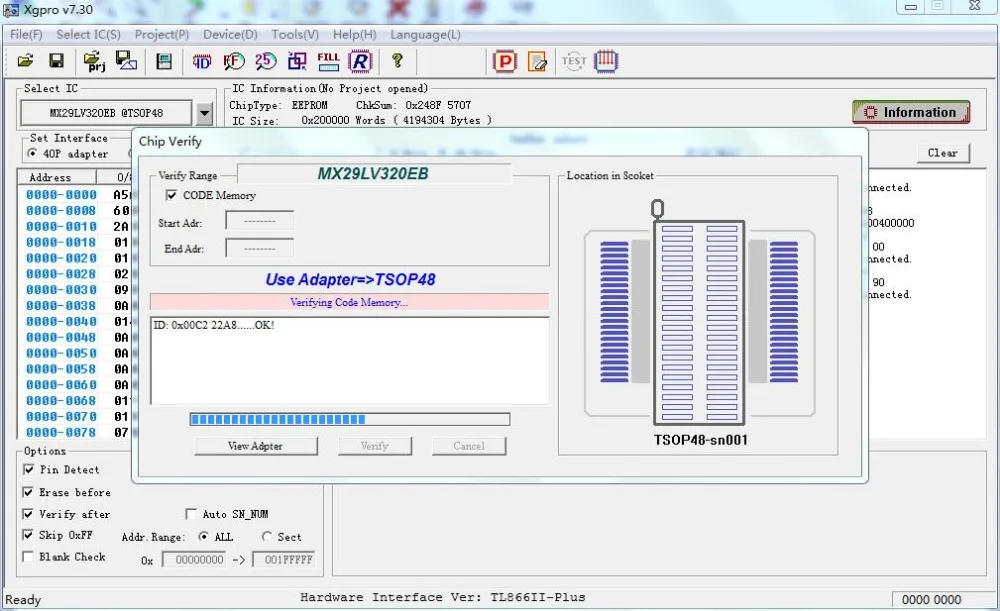Toggle Erase before option
1000x611 pixels.
point(28,492)
